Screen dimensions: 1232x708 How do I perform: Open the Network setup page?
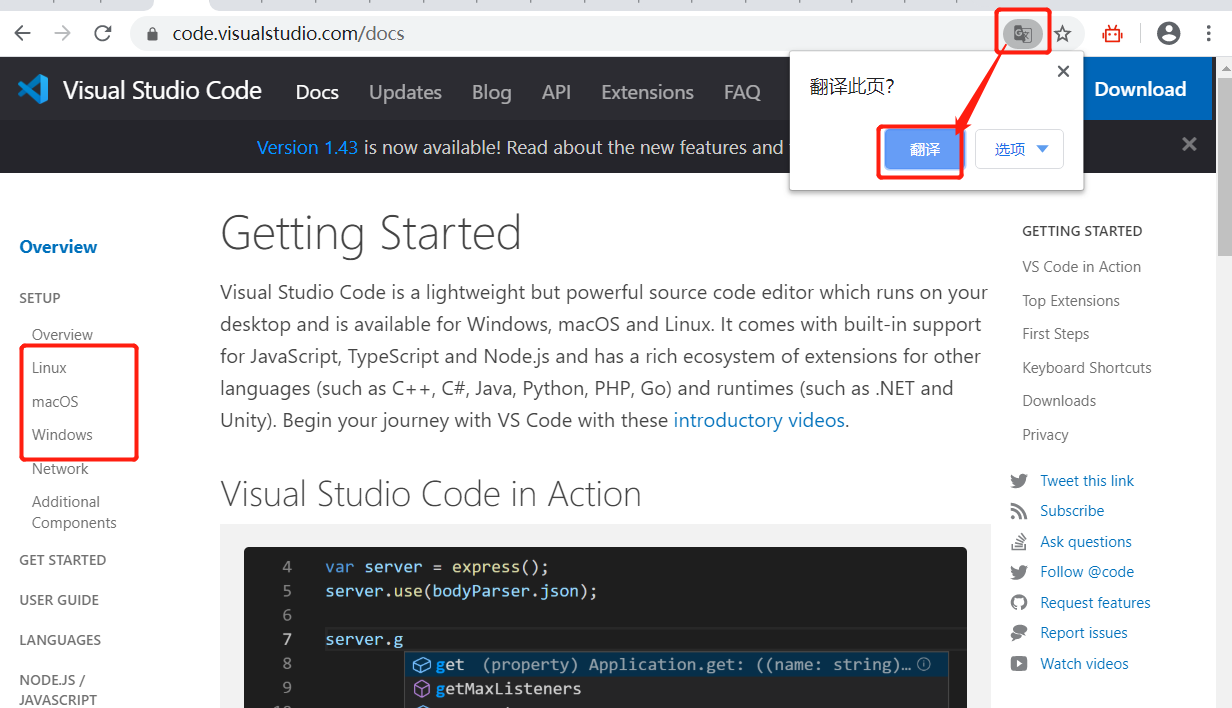click(x=60, y=469)
